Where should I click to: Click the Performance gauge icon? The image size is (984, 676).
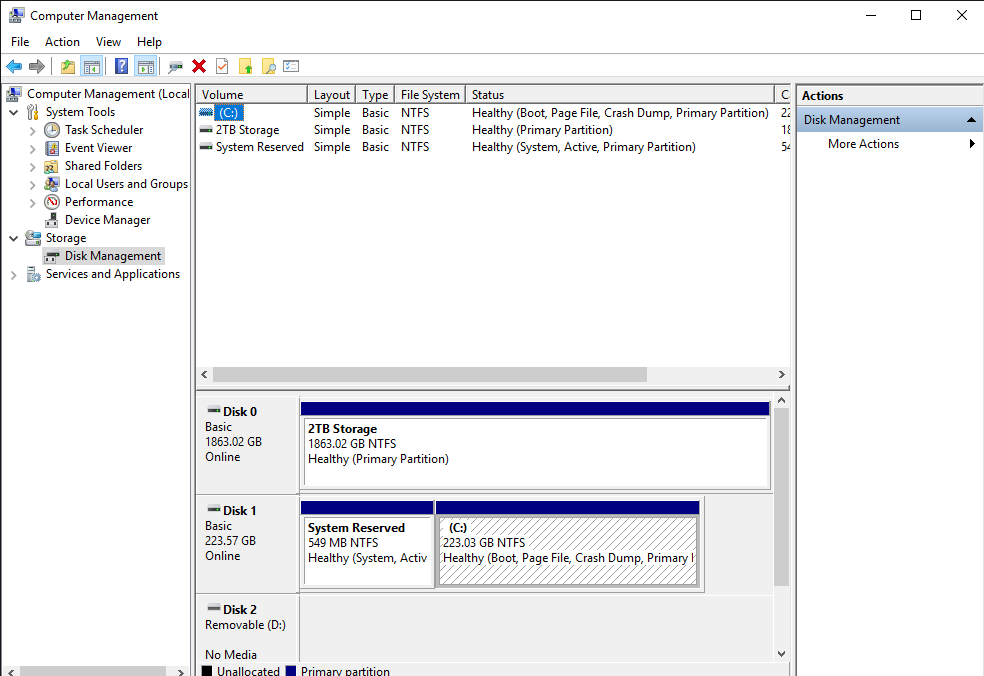click(52, 202)
